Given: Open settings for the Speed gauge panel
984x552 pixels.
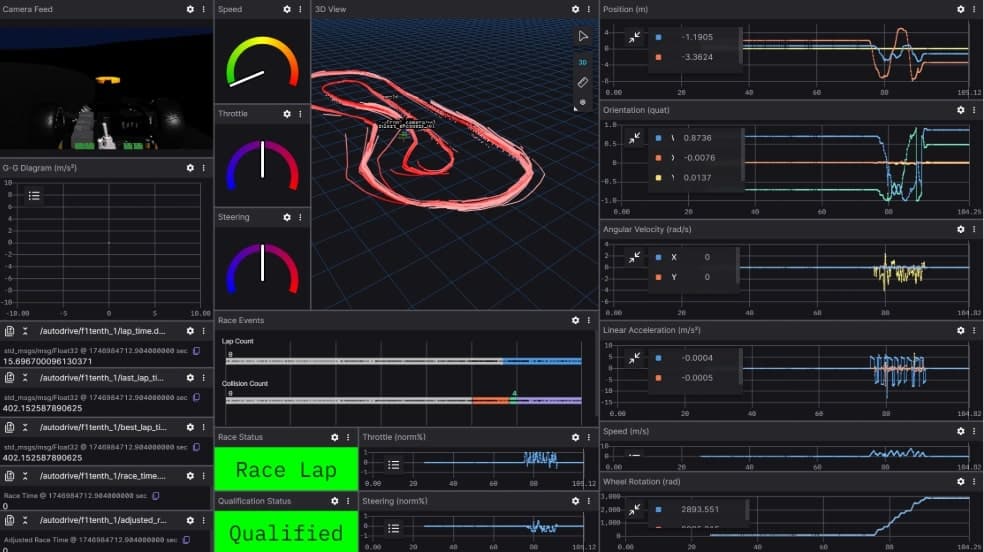Looking at the screenshot, I should (x=287, y=9).
